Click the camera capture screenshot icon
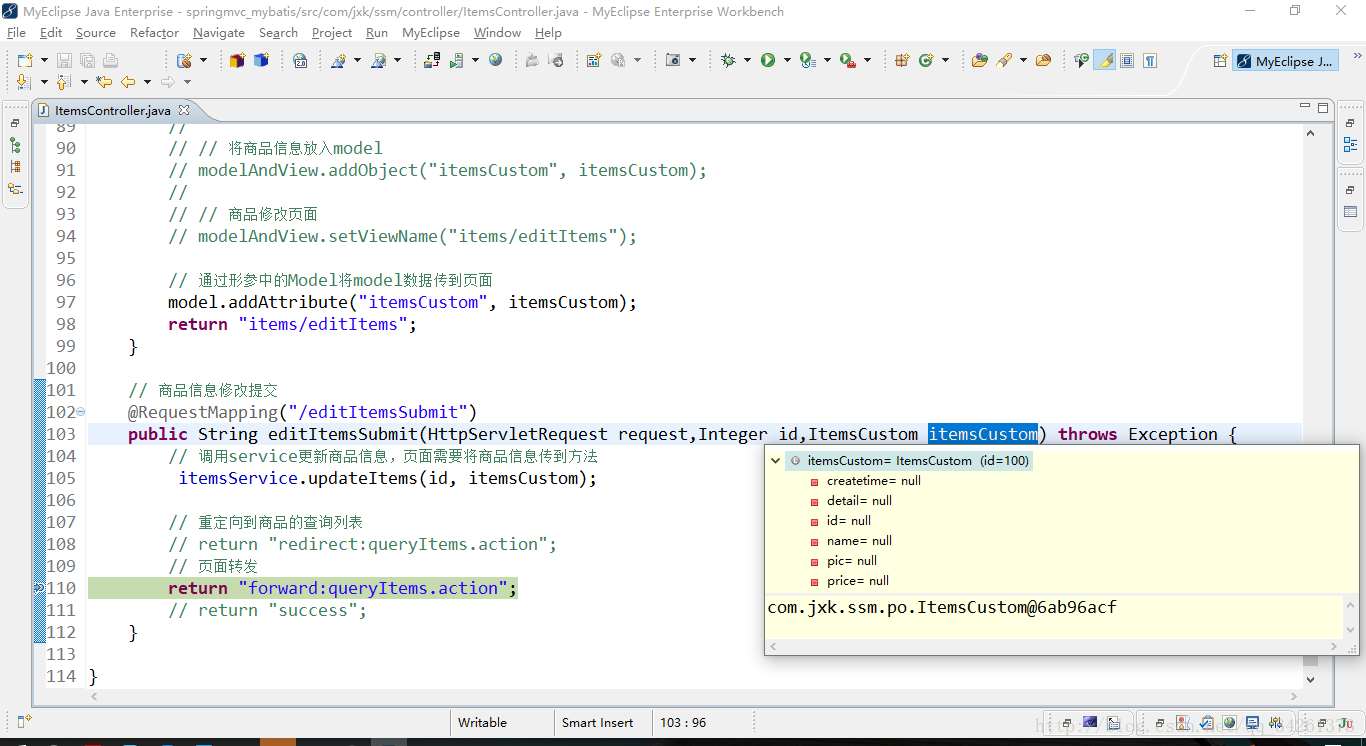 tap(673, 60)
